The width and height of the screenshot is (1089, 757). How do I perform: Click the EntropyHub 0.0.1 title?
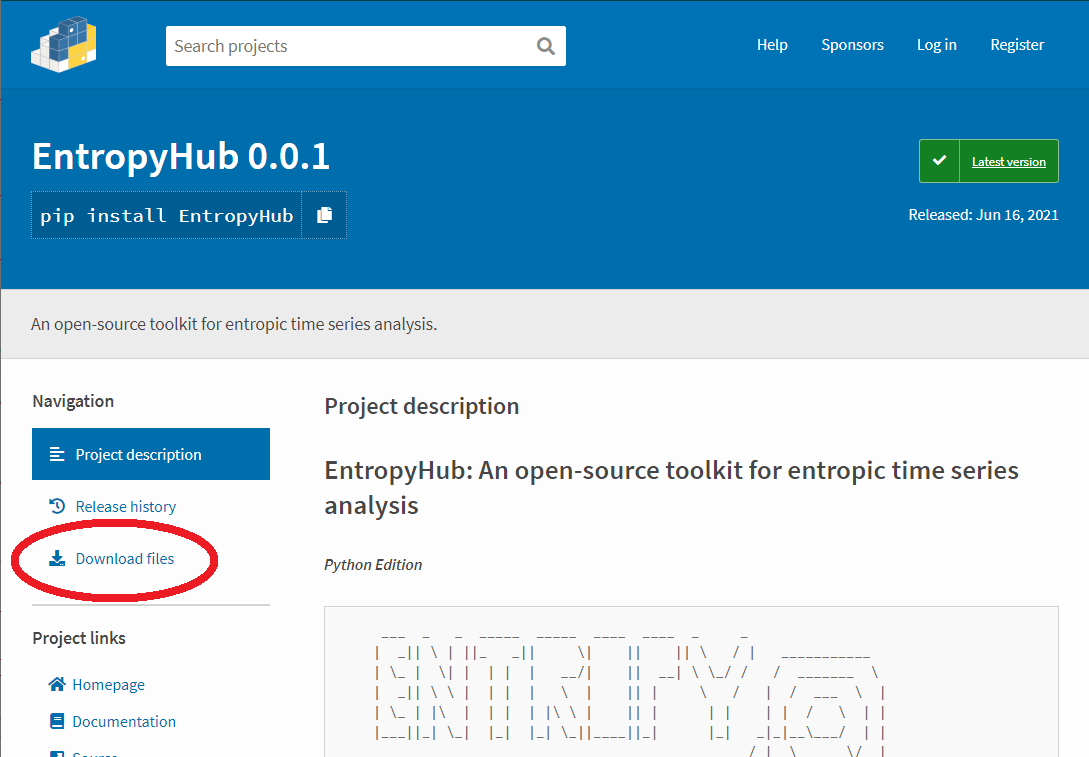181,156
